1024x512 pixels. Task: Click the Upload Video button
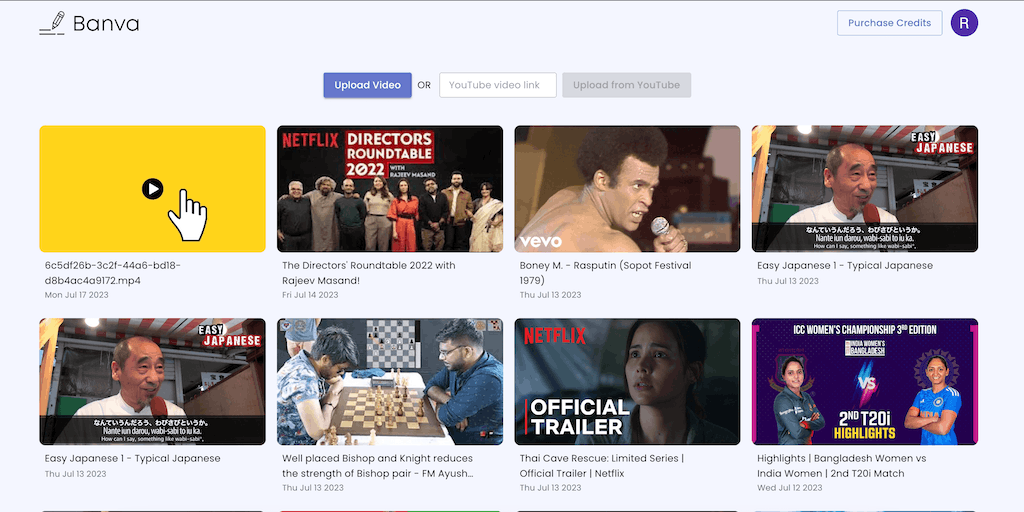tap(368, 85)
